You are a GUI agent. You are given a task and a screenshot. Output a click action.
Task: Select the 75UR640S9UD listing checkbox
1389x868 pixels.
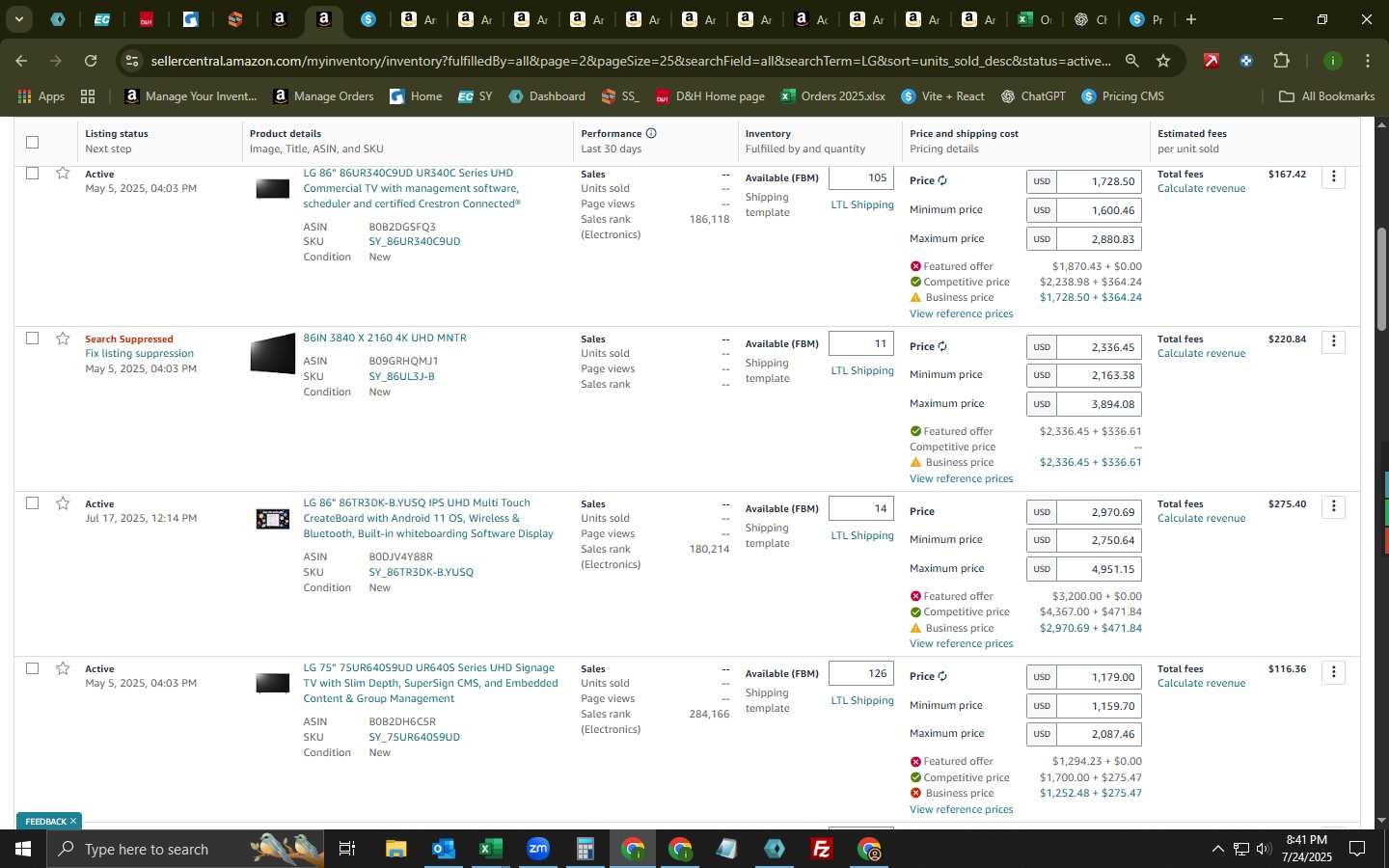(x=32, y=668)
